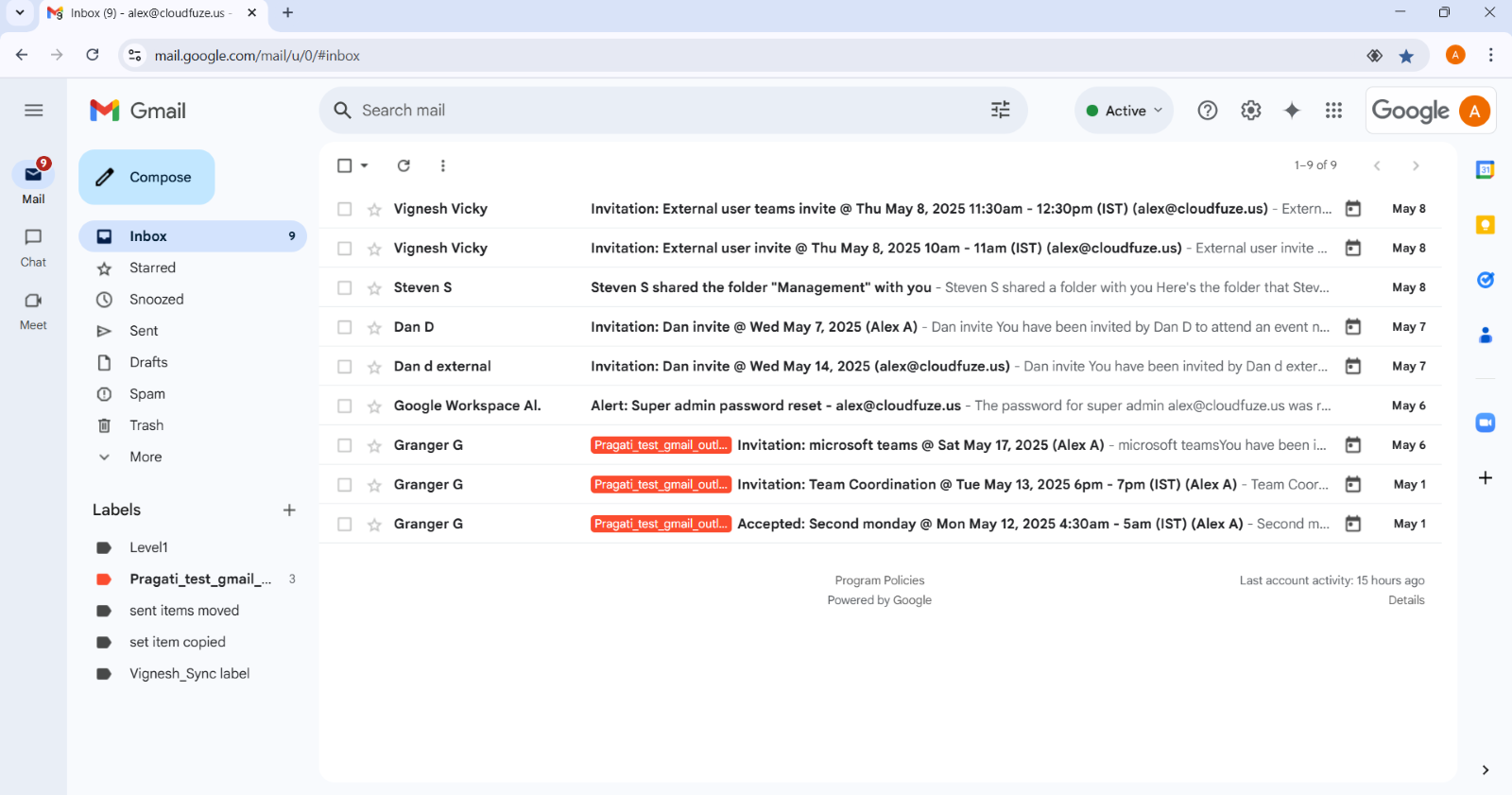Open Zoom add-on in side panel
The width and height of the screenshot is (1512, 795).
click(x=1486, y=423)
